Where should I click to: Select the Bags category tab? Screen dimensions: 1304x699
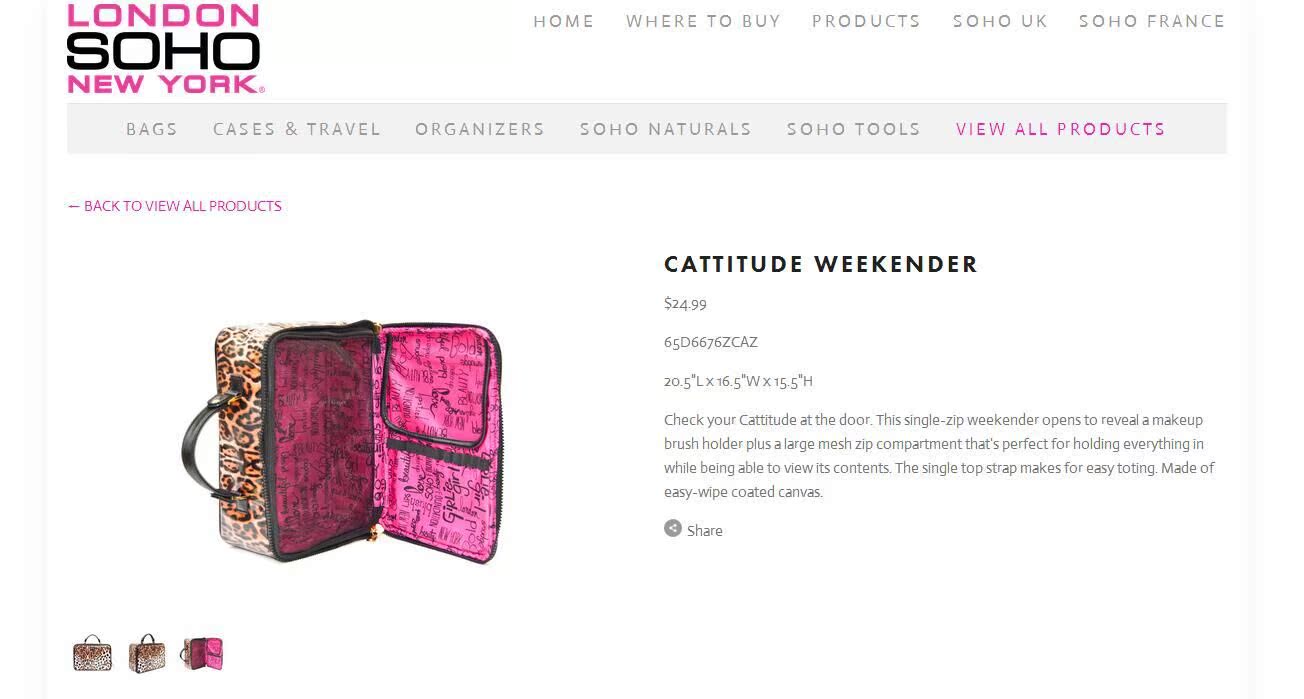152,129
